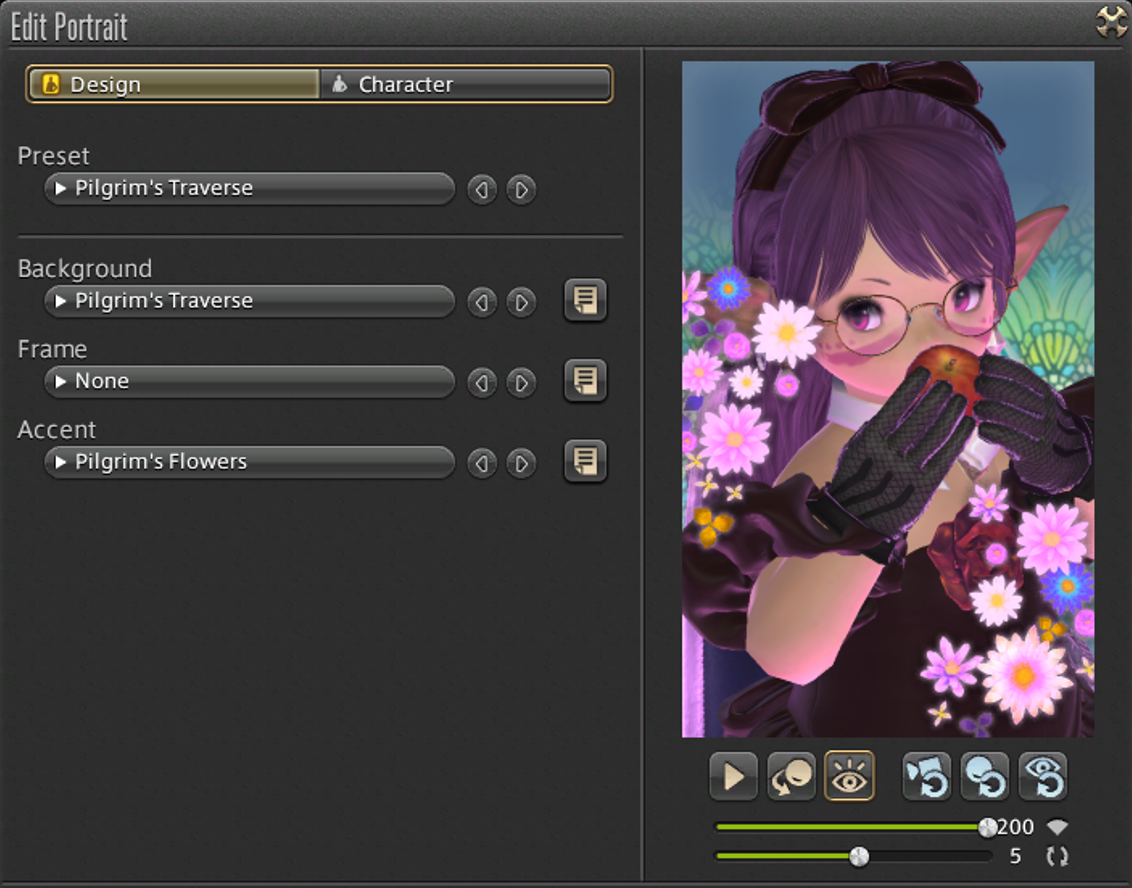Open the Frame list icon

(x=585, y=380)
